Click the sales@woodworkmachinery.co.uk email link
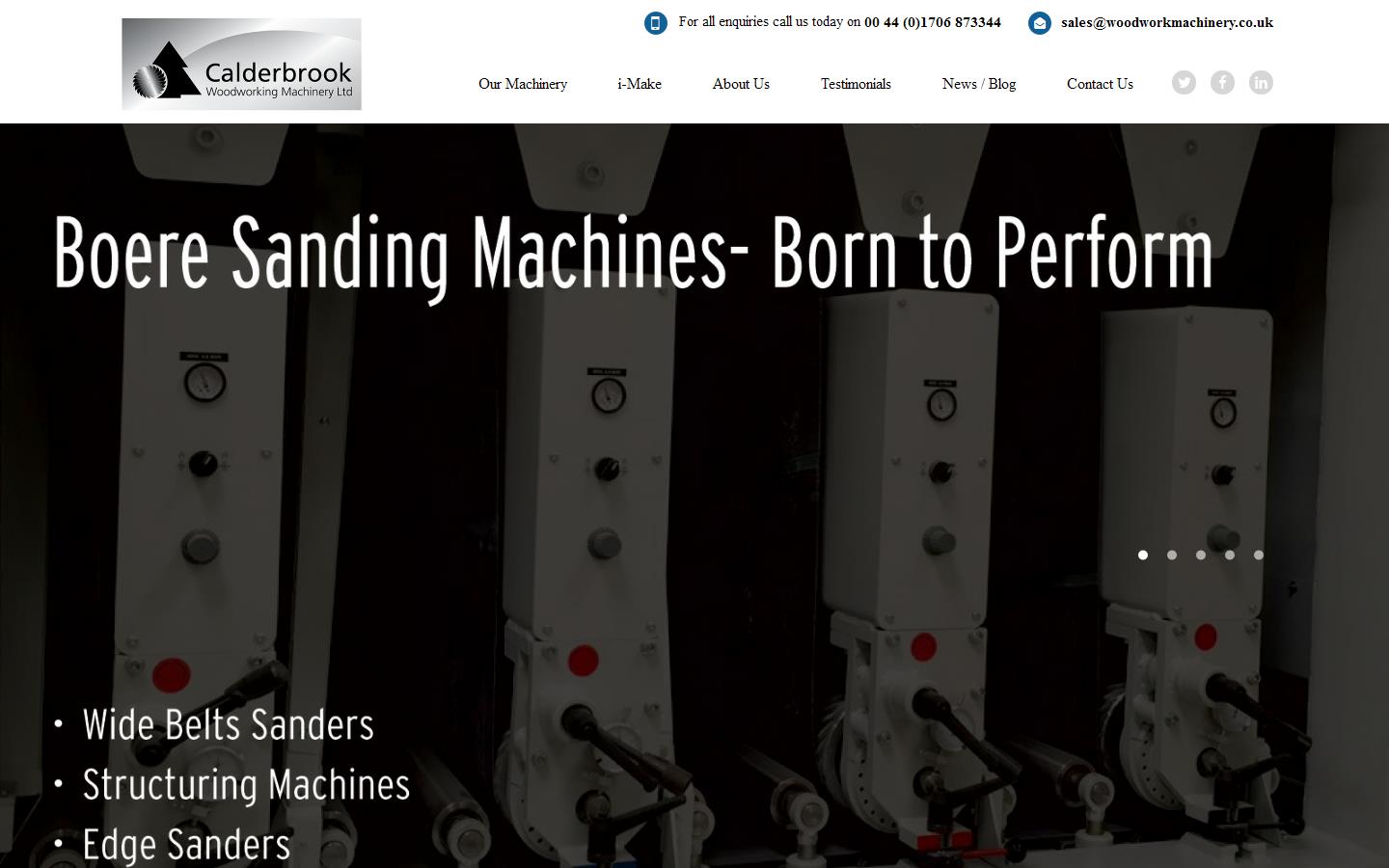This screenshot has height=868, width=1389. pos(1166,22)
